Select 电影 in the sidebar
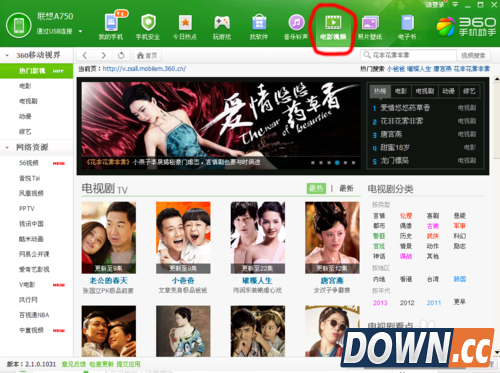The height and width of the screenshot is (373, 500). 25,86
